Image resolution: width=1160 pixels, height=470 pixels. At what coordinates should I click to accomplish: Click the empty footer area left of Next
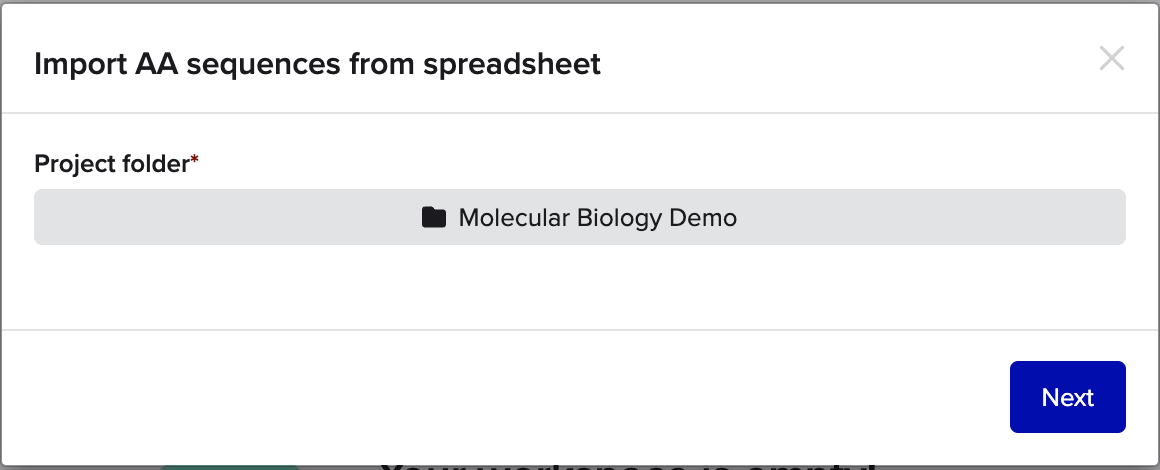click(500, 397)
